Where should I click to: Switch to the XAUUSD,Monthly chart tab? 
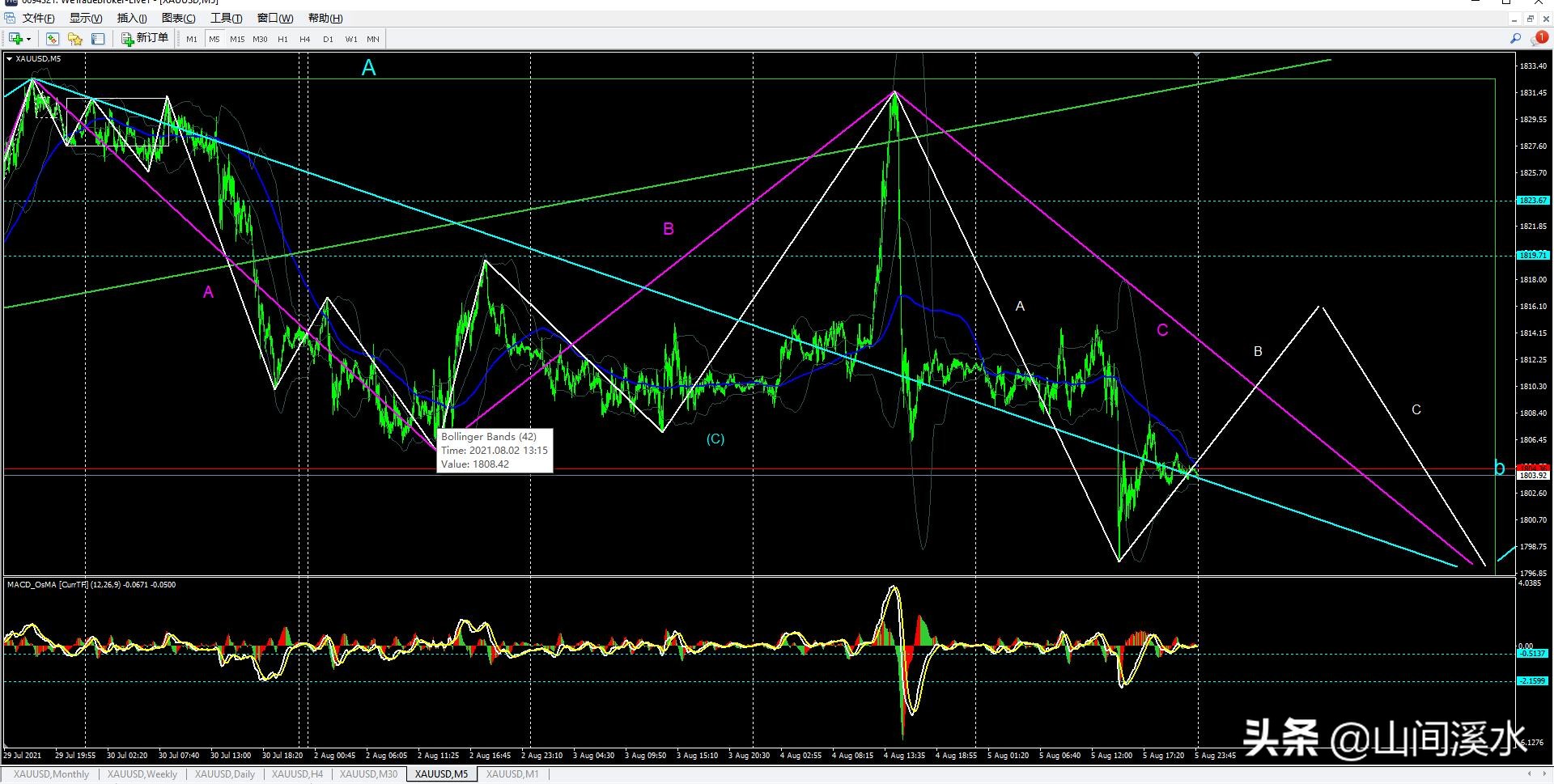(x=52, y=774)
